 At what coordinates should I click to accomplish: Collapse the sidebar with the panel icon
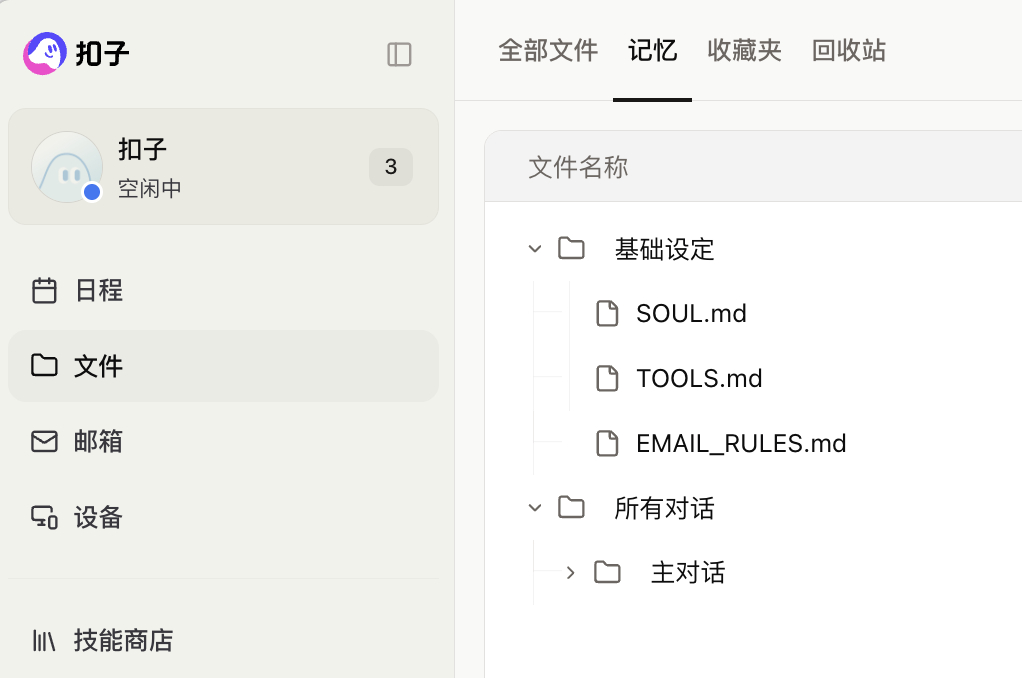coord(399,55)
